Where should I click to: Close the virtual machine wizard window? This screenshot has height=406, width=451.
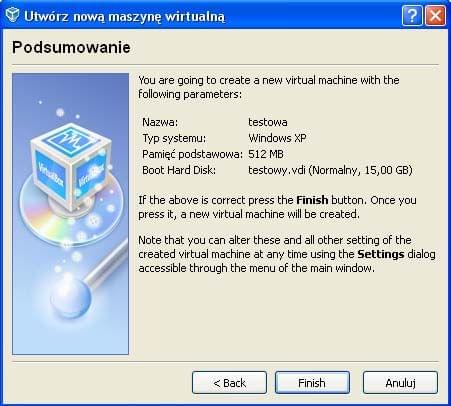point(435,15)
